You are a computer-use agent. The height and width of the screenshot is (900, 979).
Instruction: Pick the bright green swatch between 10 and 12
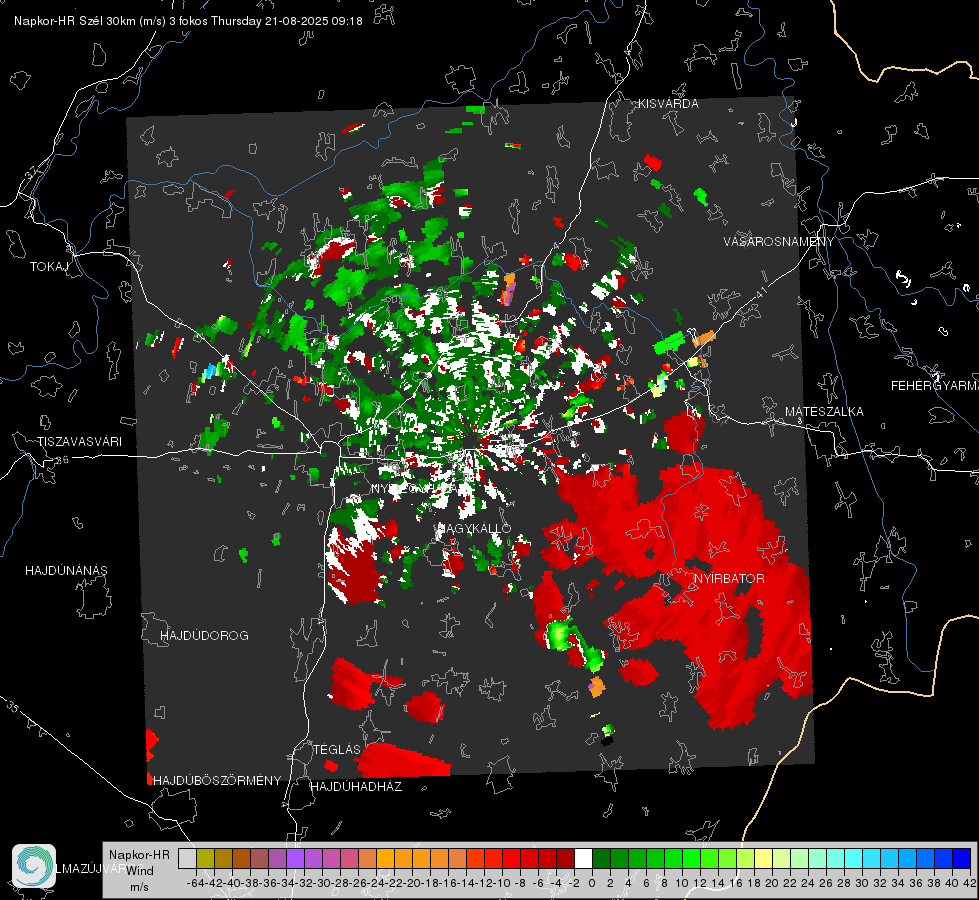[691, 858]
